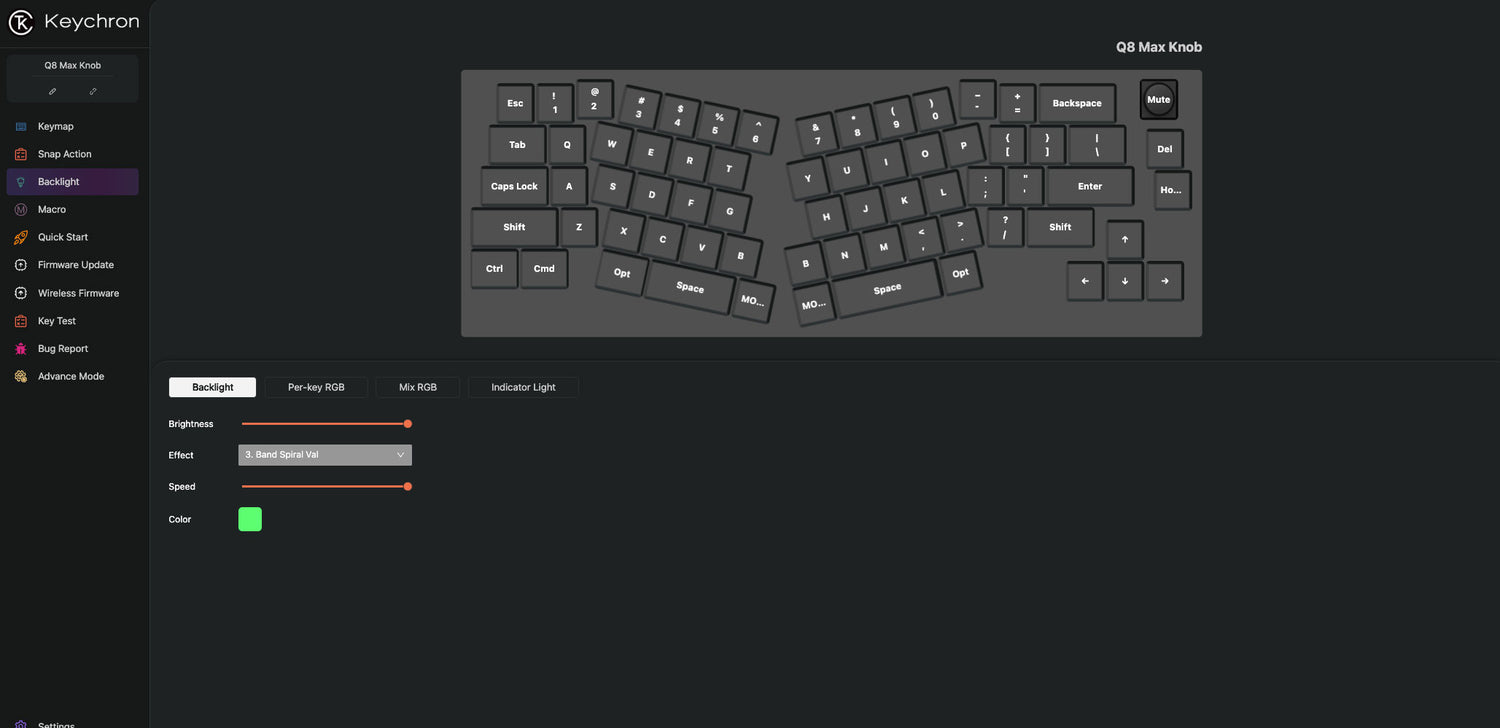
Task: Click the Enter key on keyboard layout
Action: click(1090, 186)
